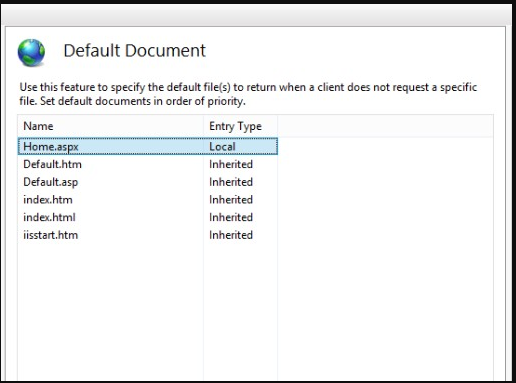The width and height of the screenshot is (516, 383).
Task: Sort list by Entry Type header
Action: (x=240, y=126)
